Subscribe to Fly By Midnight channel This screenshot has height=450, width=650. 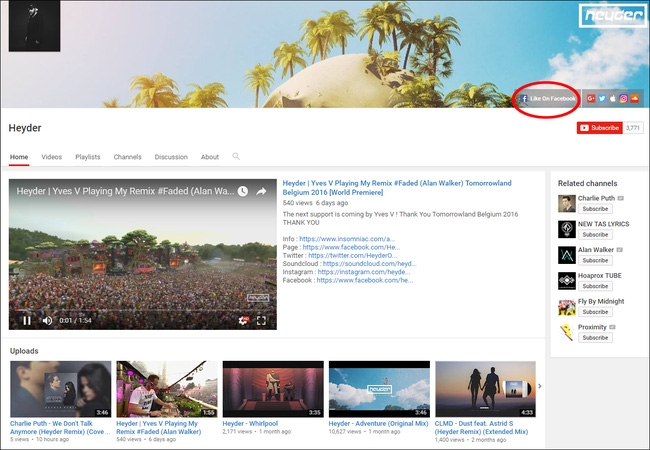point(595,312)
